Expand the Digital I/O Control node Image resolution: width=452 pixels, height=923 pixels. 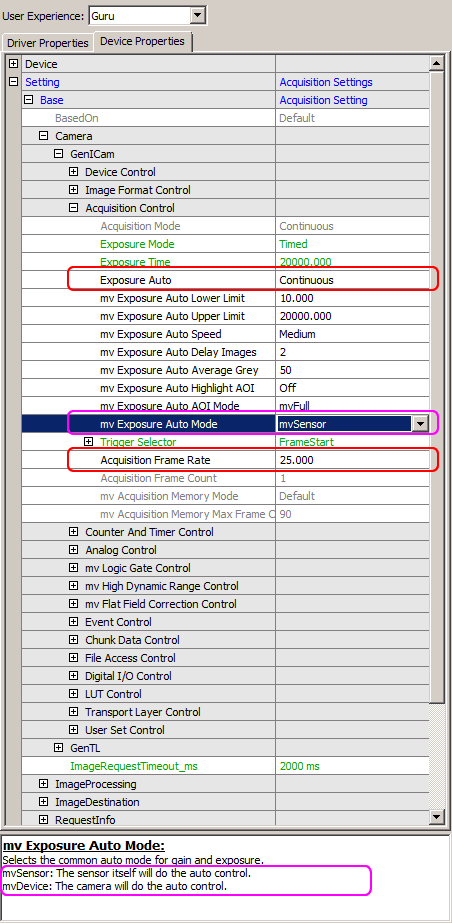74,676
